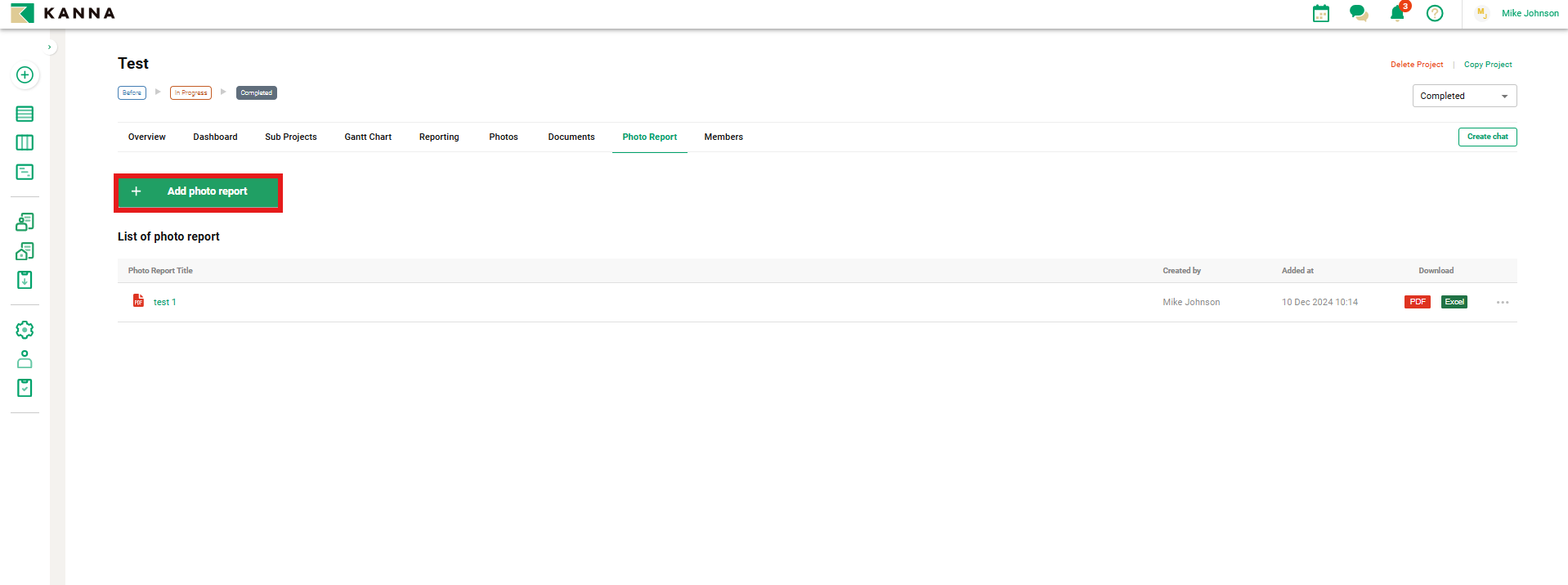Viewport: 1568px width, 585px height.
Task: Click the calendar icon in top bar
Action: click(1320, 13)
